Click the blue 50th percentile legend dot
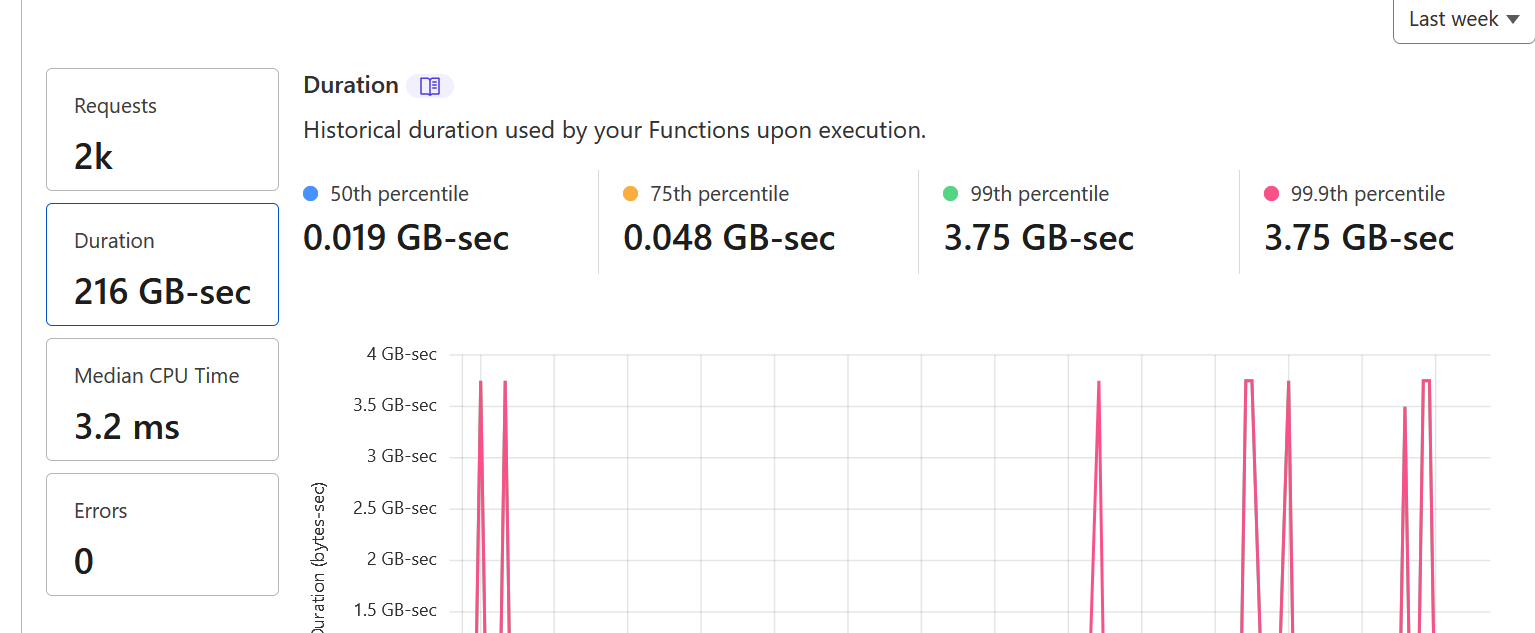This screenshot has width=1535, height=633. pos(312,193)
